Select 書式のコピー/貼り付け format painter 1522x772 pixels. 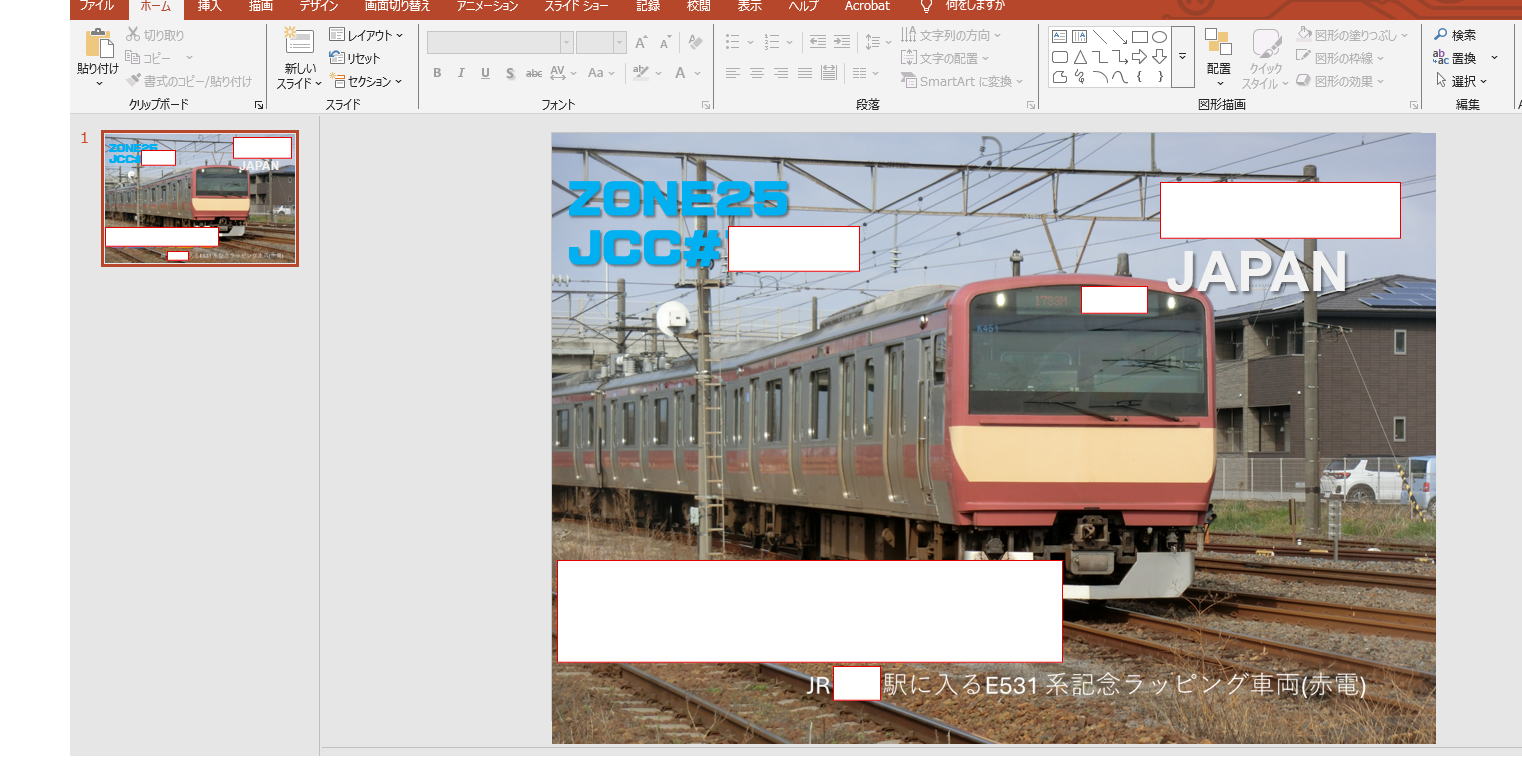click(189, 81)
